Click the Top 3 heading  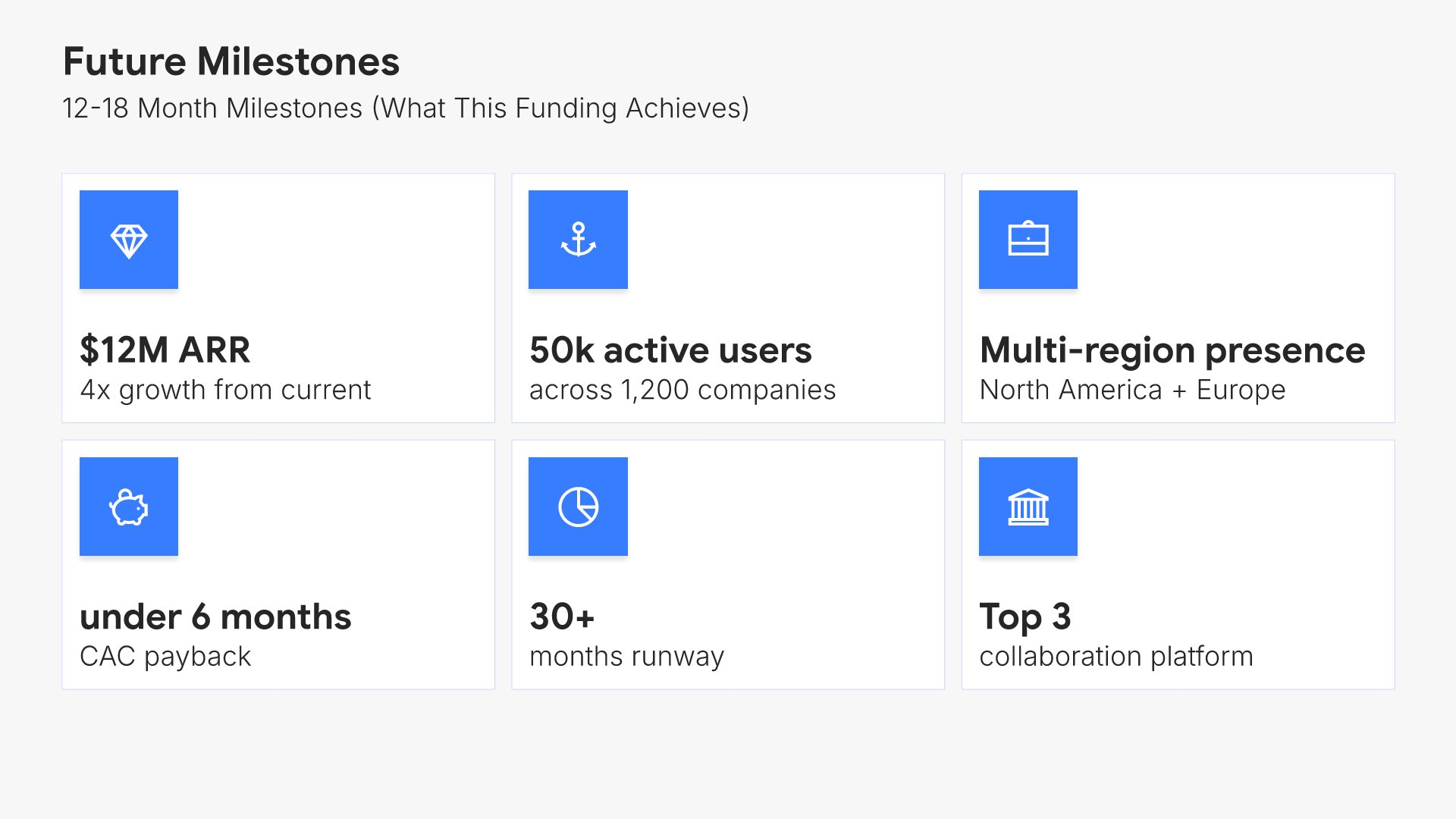point(1025,617)
